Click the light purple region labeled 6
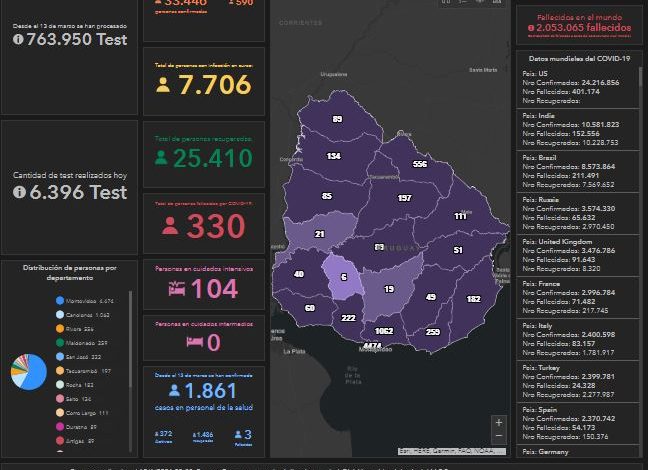The image size is (648, 470). (x=343, y=278)
